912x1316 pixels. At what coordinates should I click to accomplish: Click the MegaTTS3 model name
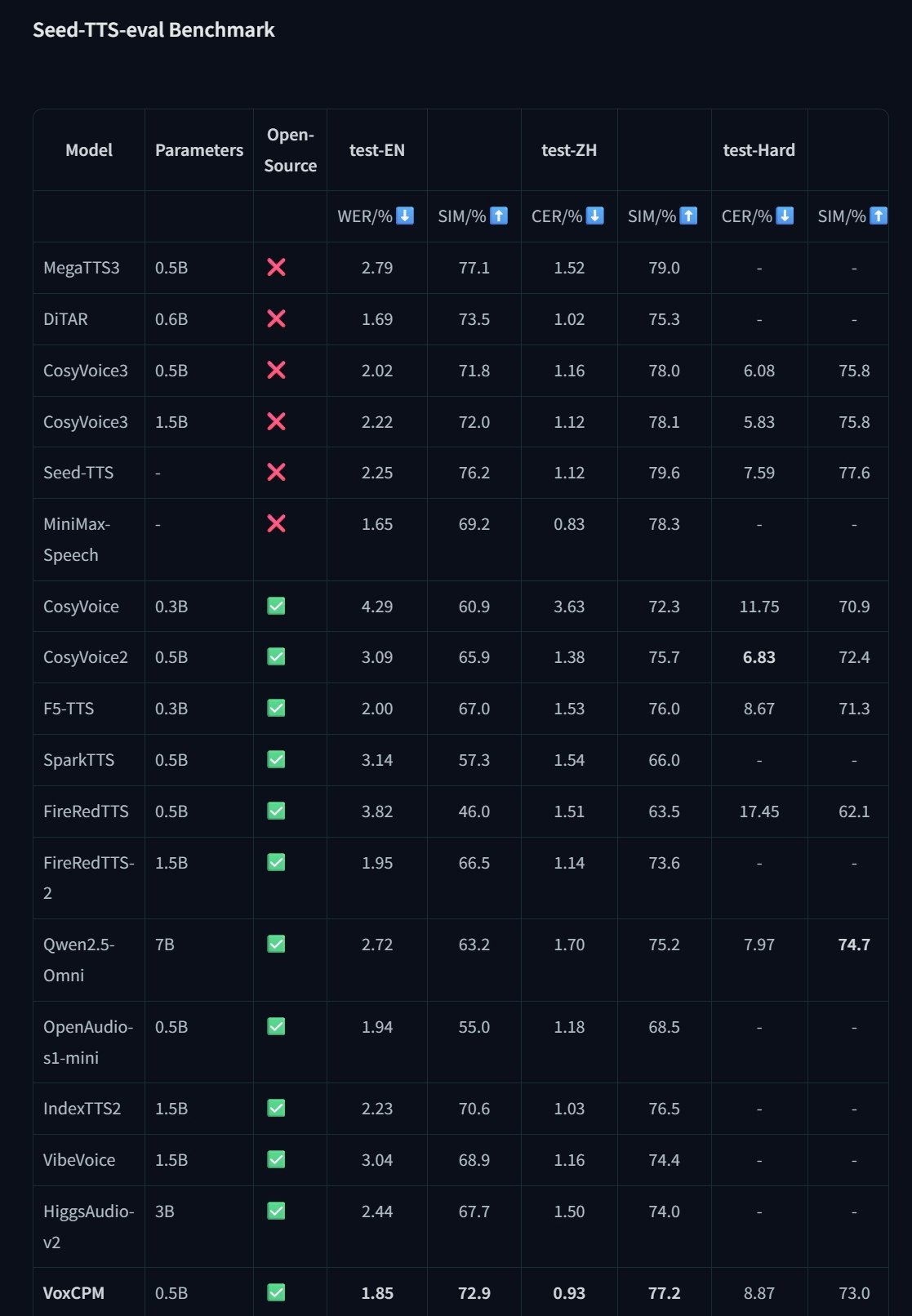click(82, 268)
